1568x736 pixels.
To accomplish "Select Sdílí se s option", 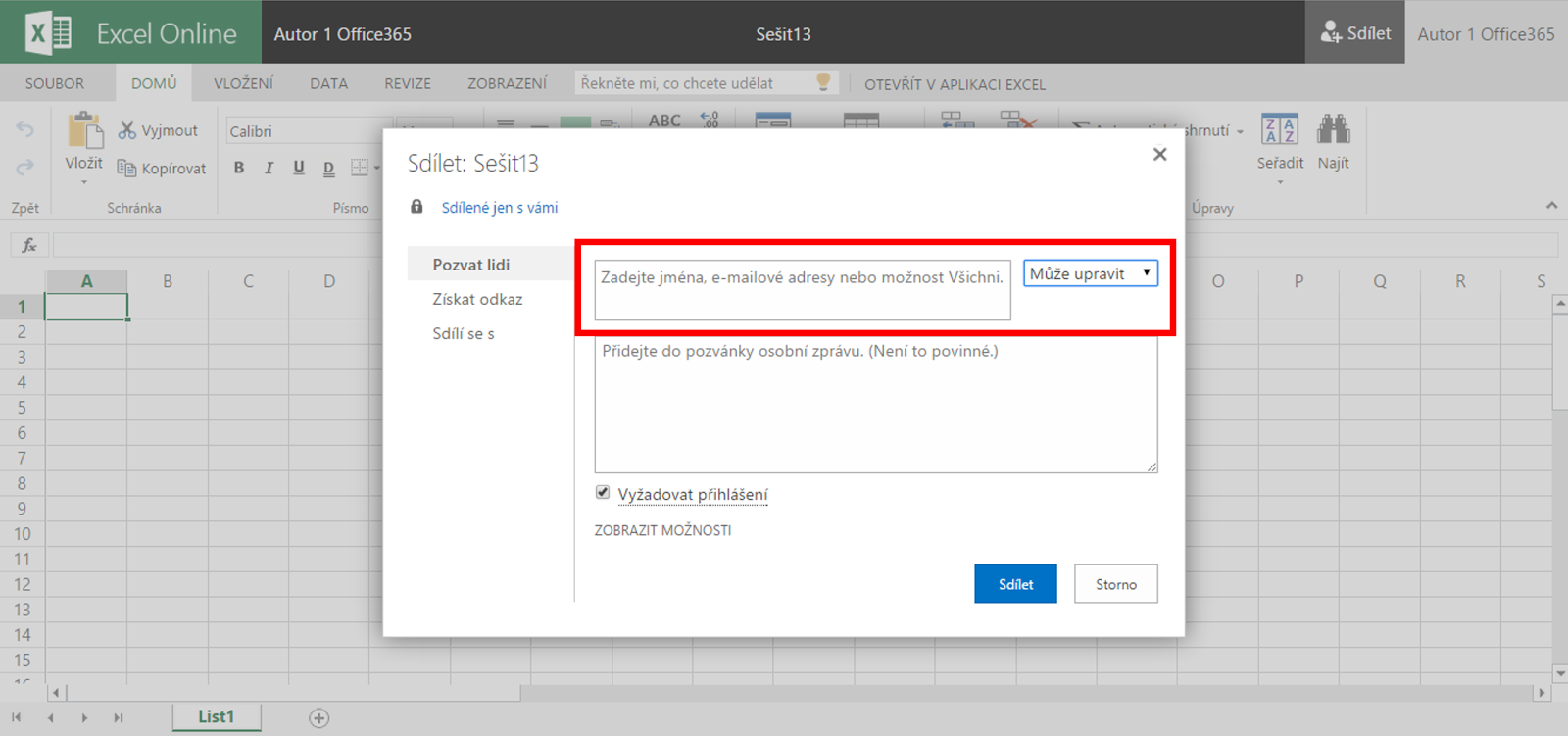I will (x=464, y=333).
